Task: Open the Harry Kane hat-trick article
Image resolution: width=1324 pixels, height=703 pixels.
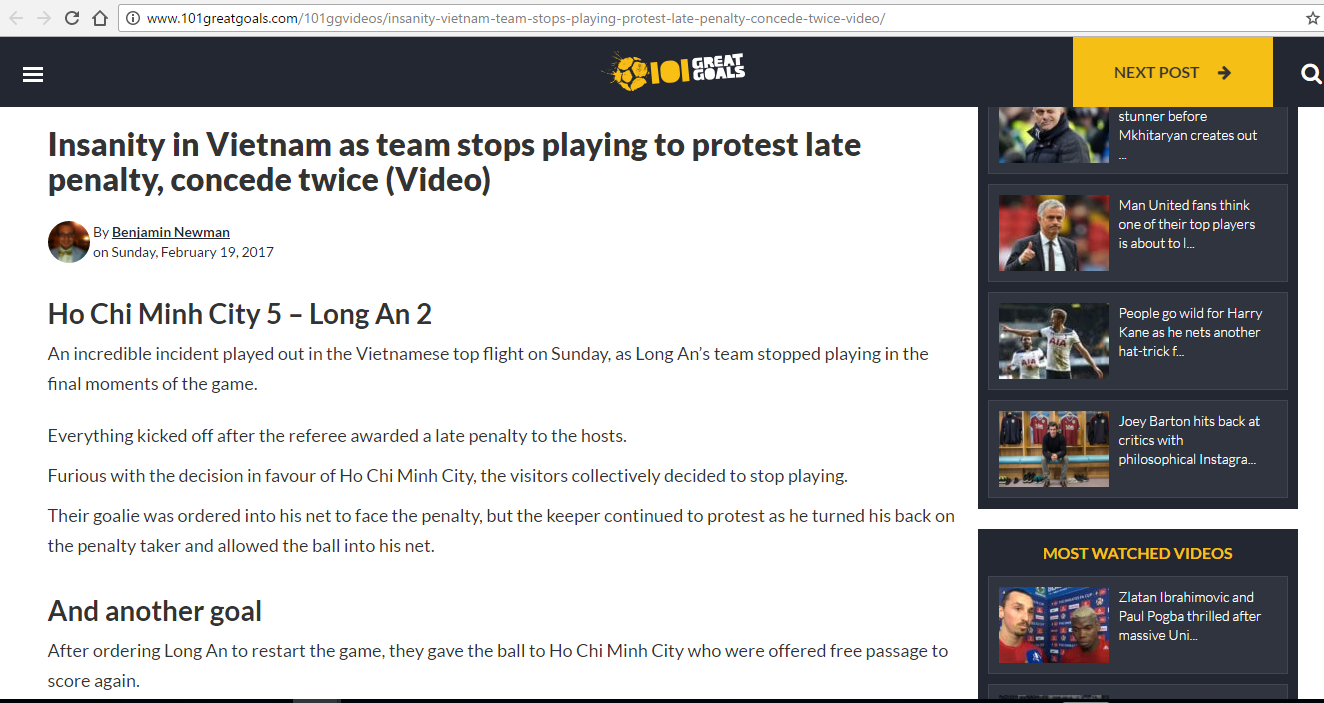Action: point(1189,332)
